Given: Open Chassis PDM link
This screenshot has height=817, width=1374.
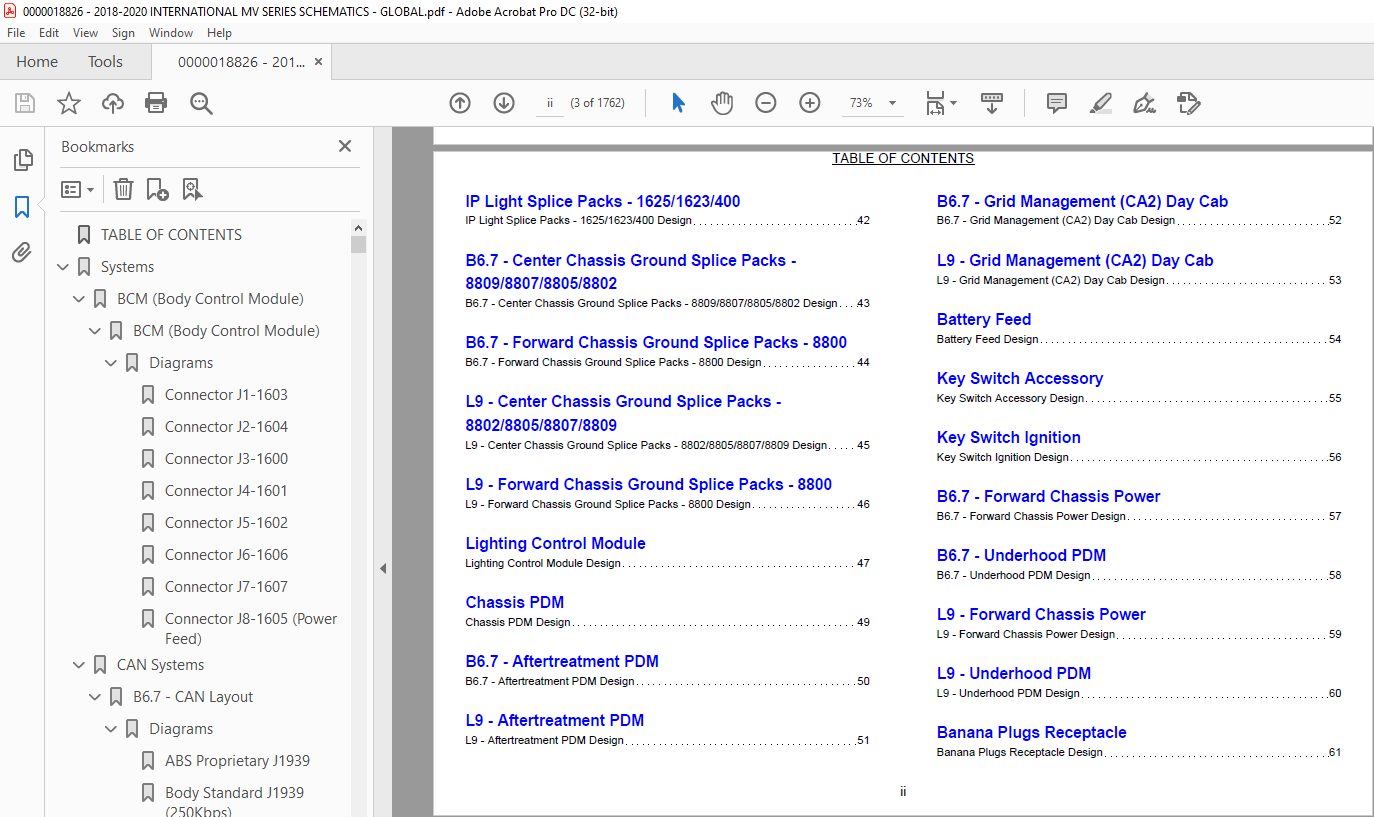Looking at the screenshot, I should pos(514,602).
